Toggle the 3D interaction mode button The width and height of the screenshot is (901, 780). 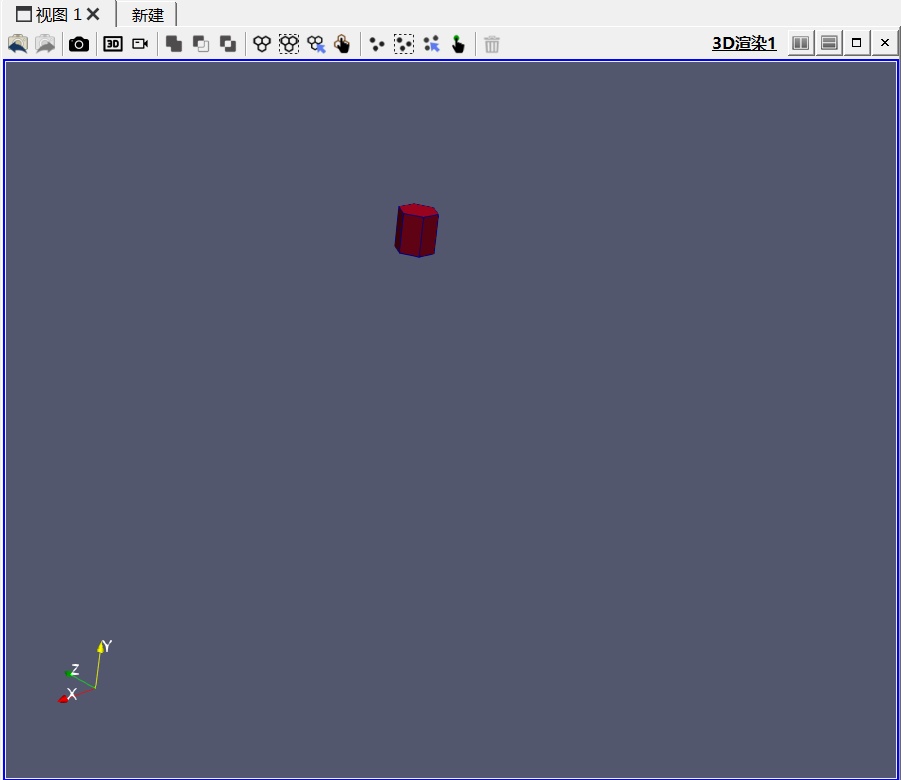(x=113, y=44)
